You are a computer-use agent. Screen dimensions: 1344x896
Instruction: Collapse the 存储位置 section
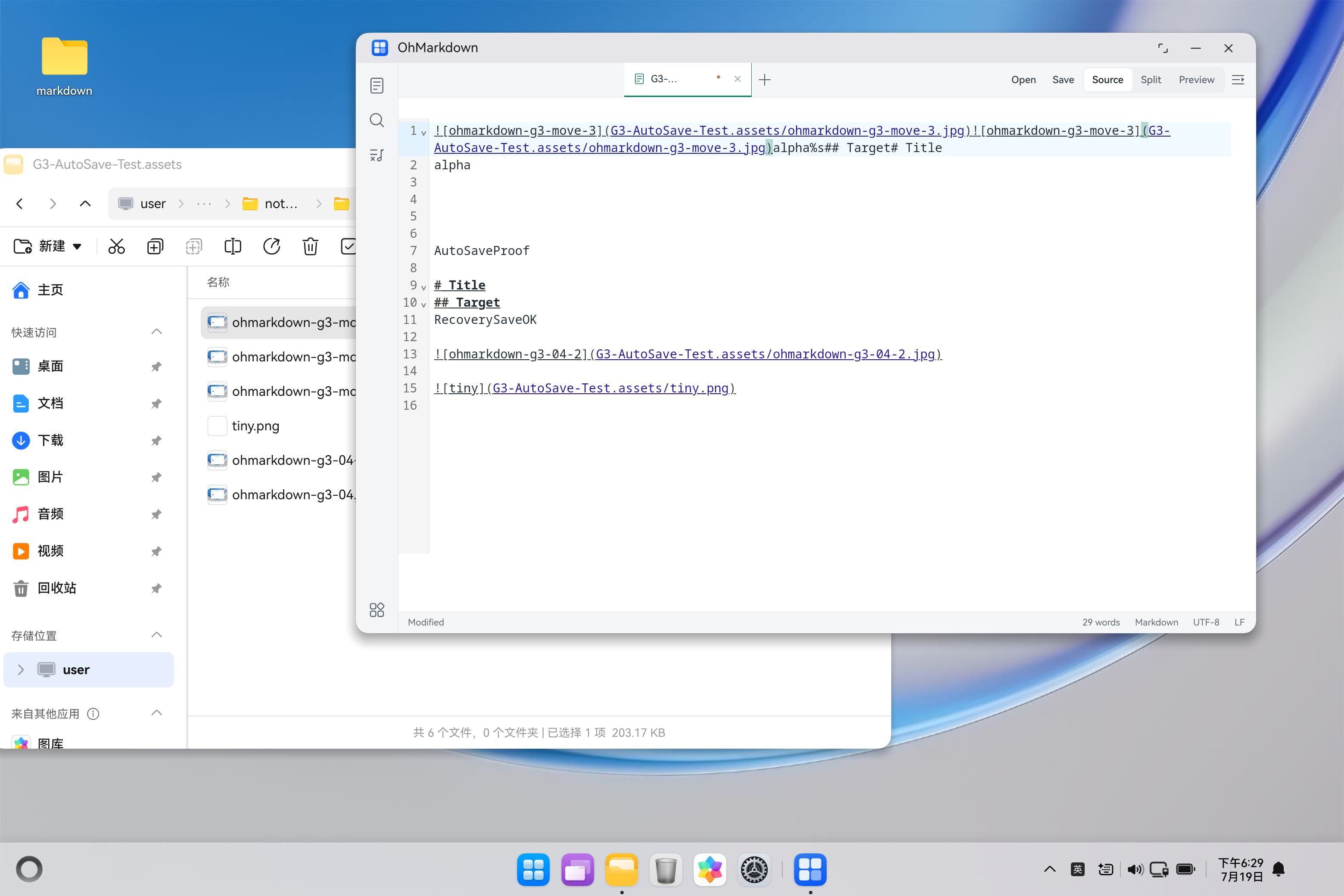(x=156, y=635)
